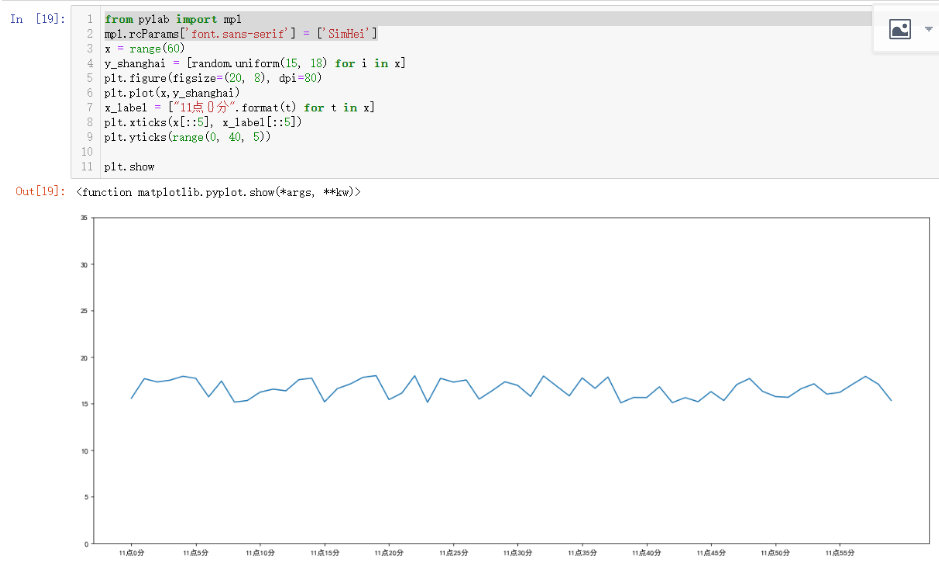Viewport: 939px width, 564px height.
Task: Click the x-axis label '11点45分'
Action: pos(711,553)
